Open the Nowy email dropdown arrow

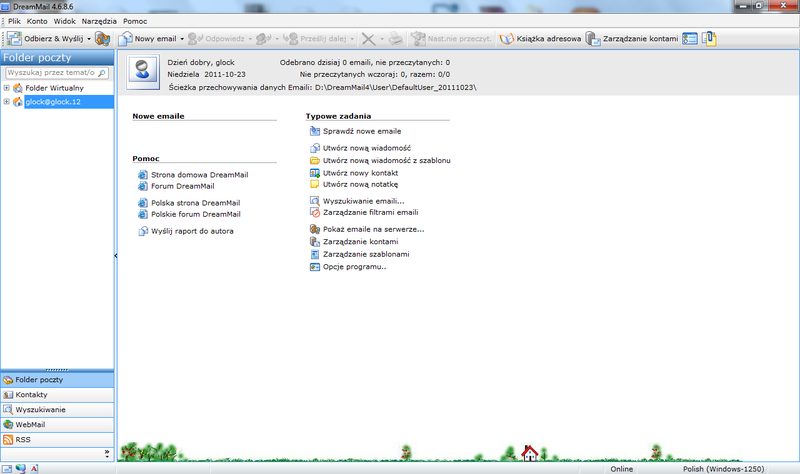[182, 39]
